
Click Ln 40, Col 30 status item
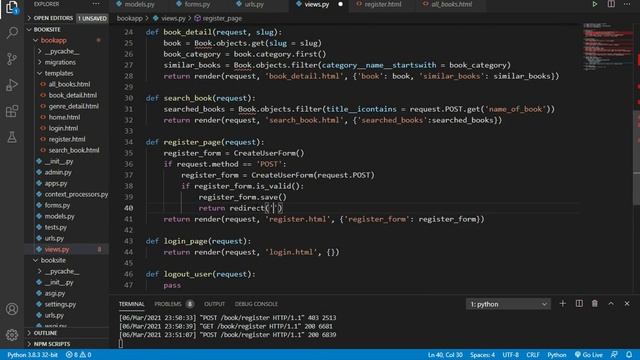(445, 355)
